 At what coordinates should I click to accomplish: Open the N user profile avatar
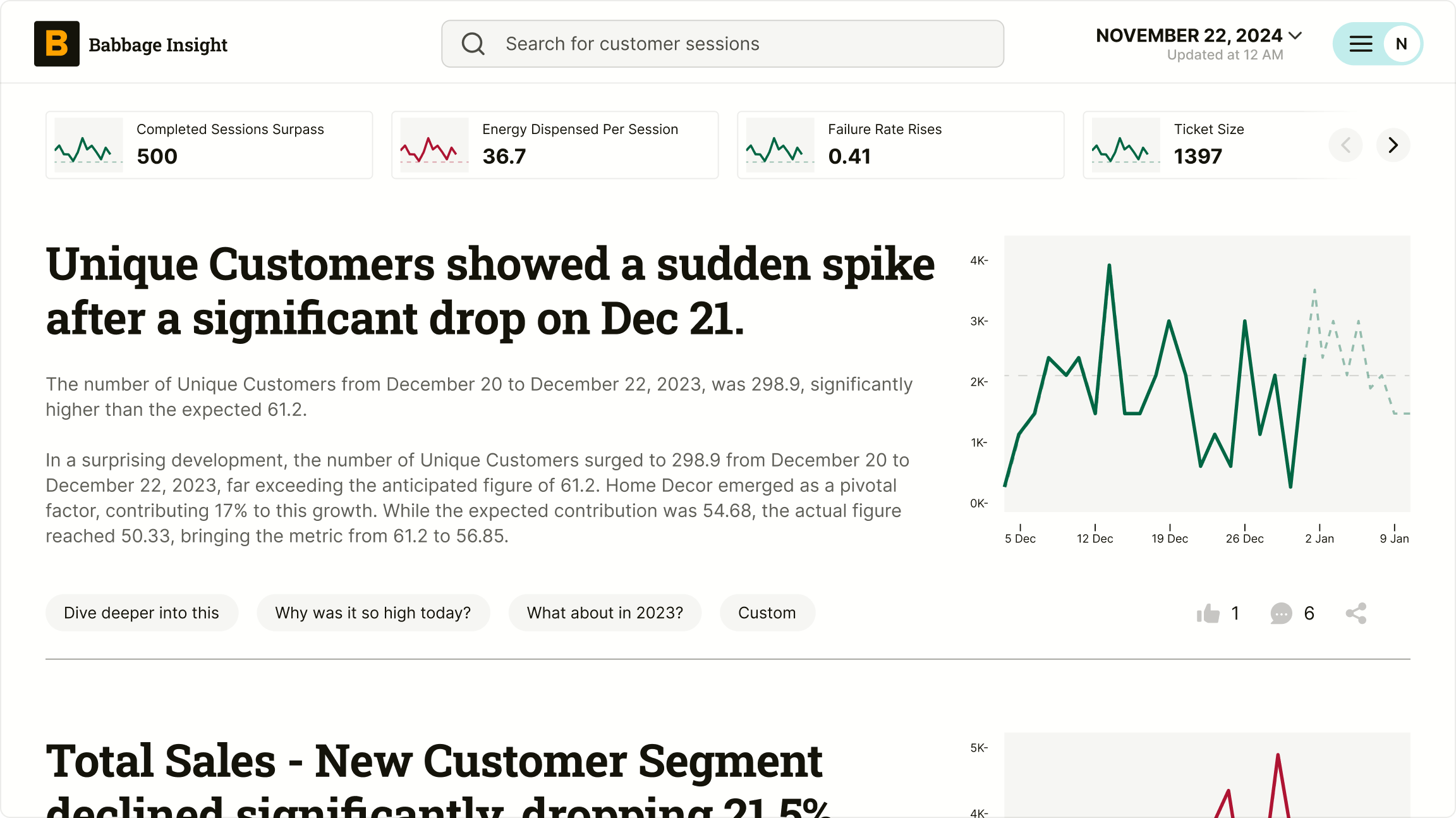(1401, 44)
